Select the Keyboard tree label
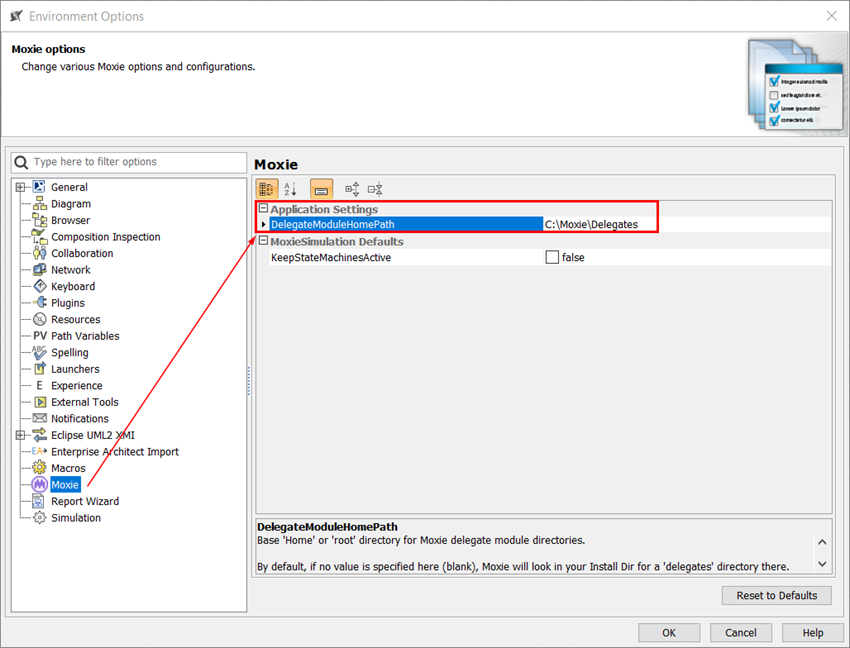This screenshot has width=850, height=648. [x=73, y=286]
